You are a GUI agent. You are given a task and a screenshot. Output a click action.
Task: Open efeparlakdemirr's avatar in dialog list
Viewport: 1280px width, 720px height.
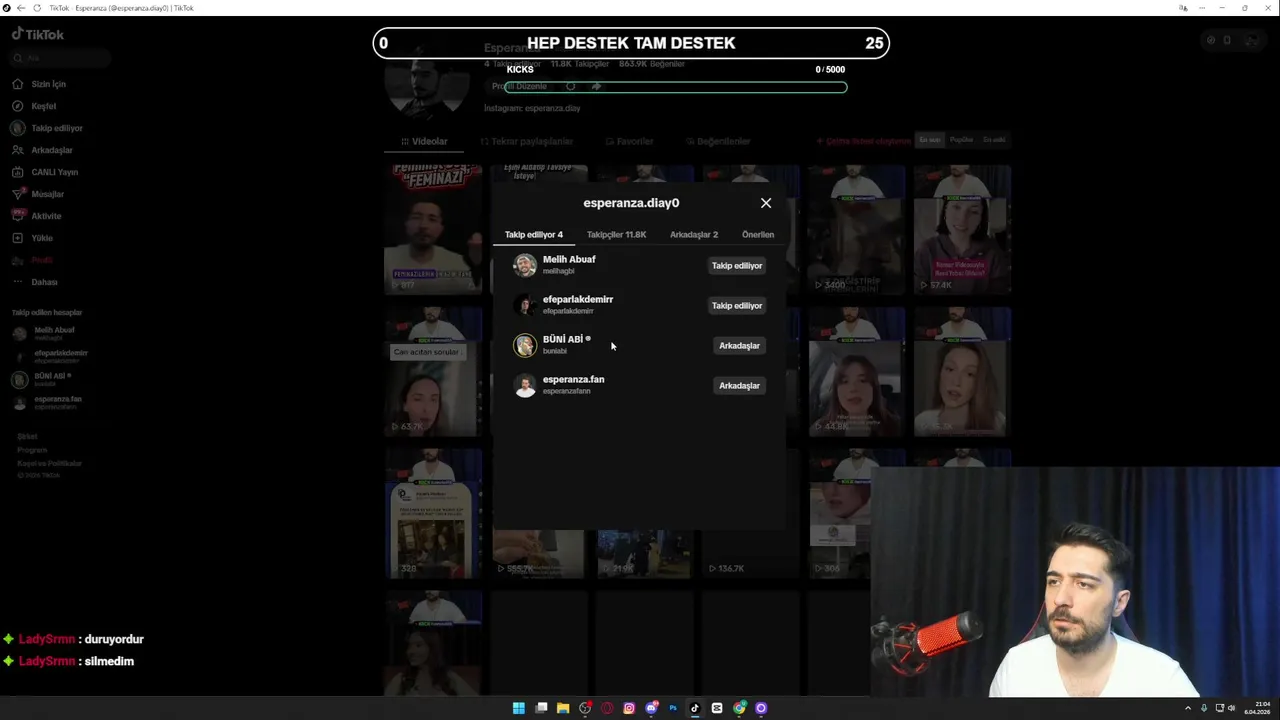525,305
